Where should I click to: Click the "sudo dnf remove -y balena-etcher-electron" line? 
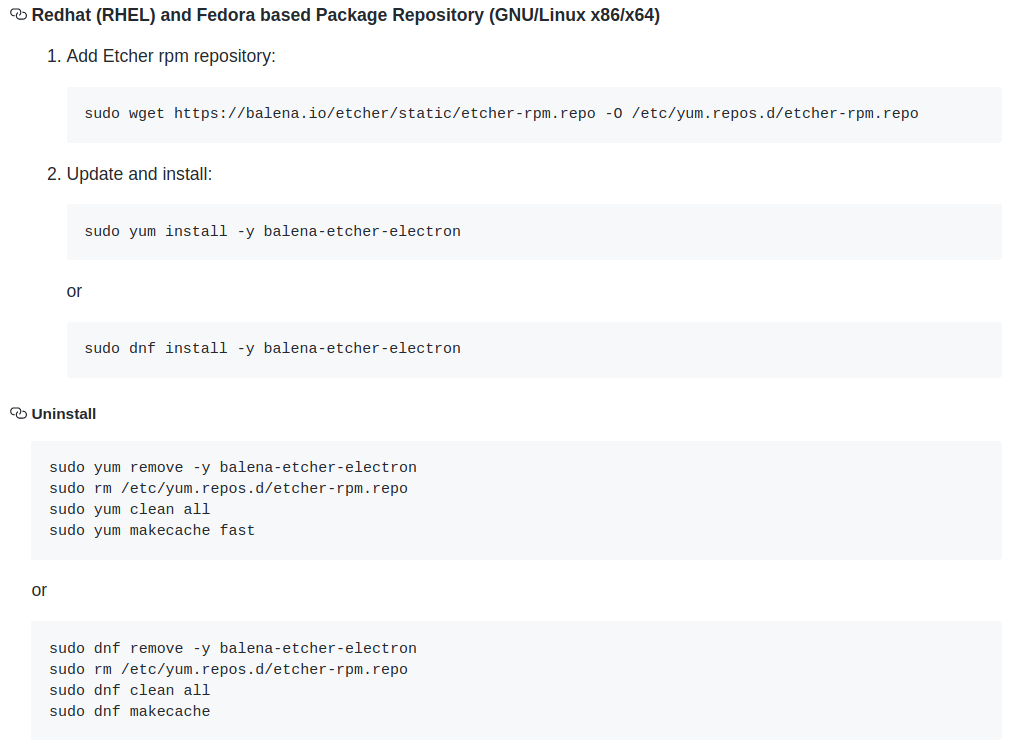point(233,649)
